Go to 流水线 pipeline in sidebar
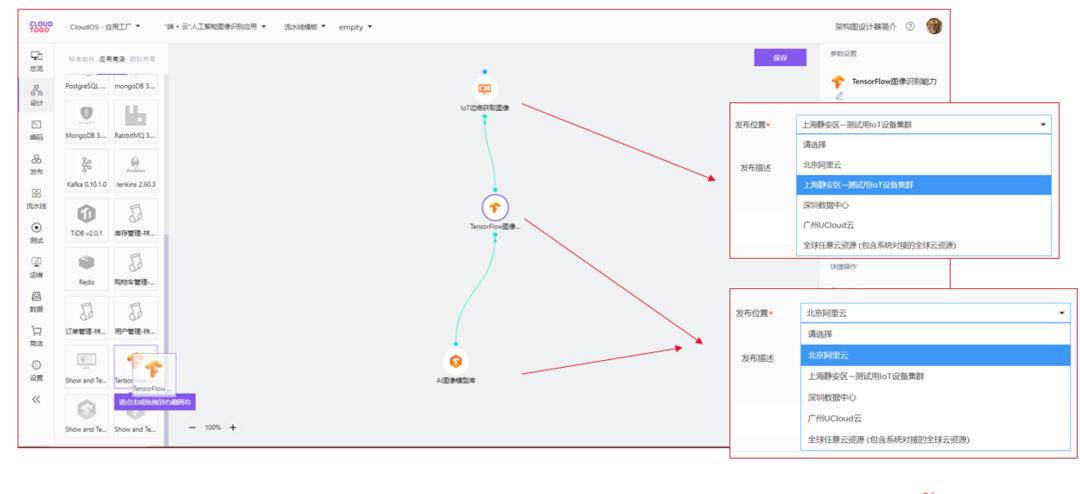The width and height of the screenshot is (1080, 494). pyautogui.click(x=37, y=197)
